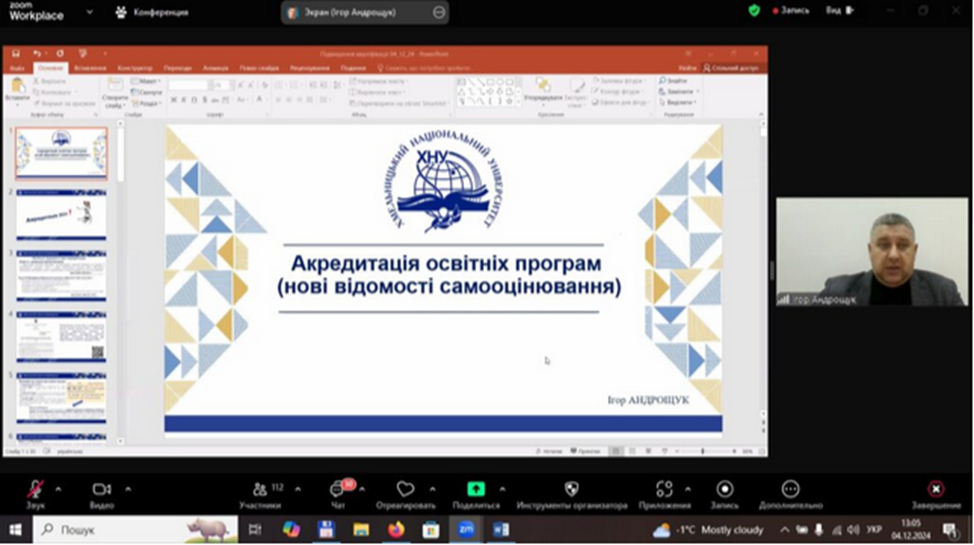Open Firefox from the taskbar

(x=396, y=530)
